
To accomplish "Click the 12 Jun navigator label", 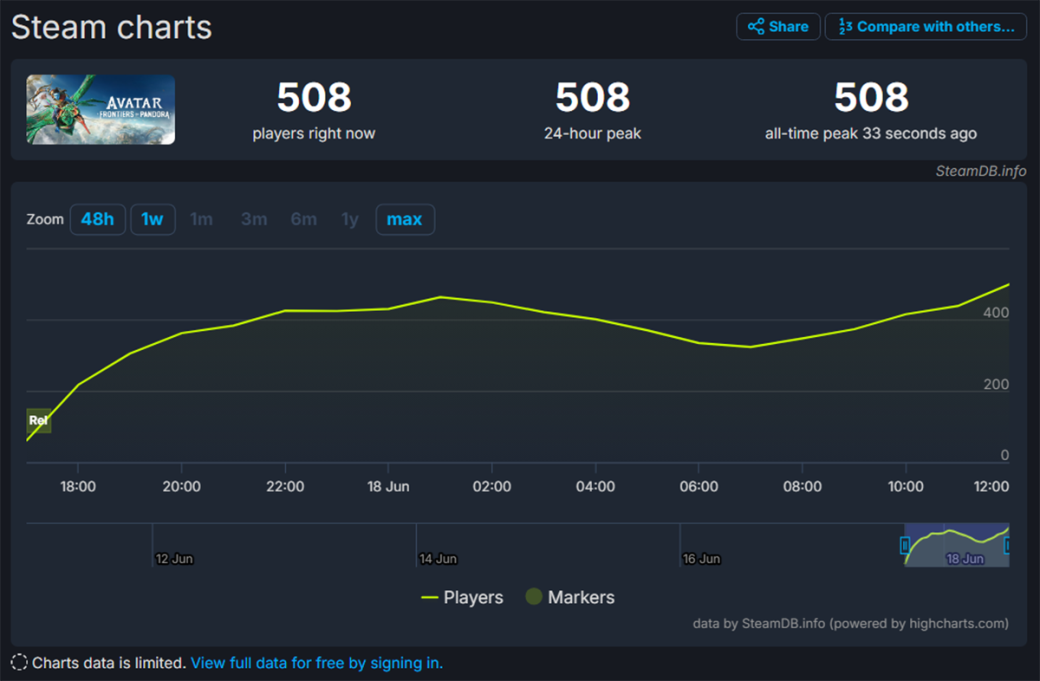I will [174, 559].
